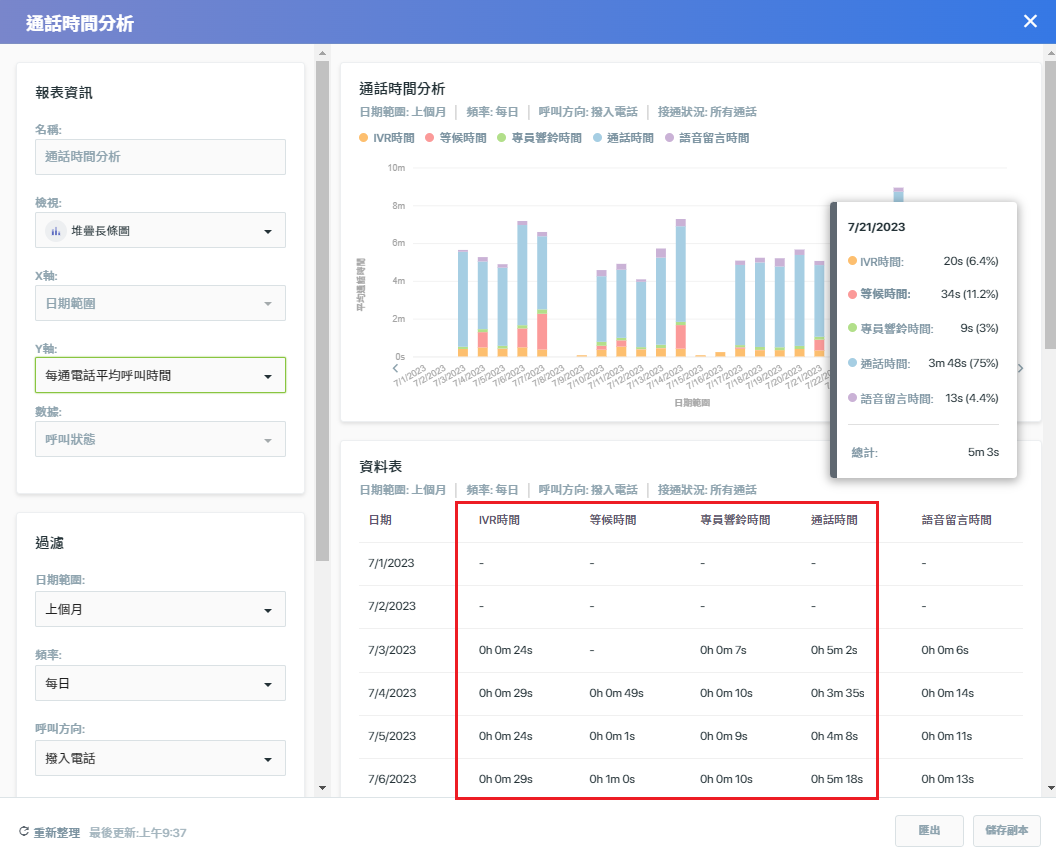Click the 0h 5m 18s talk time cell
Viewport: 1056px width, 864px height.
coord(836,779)
